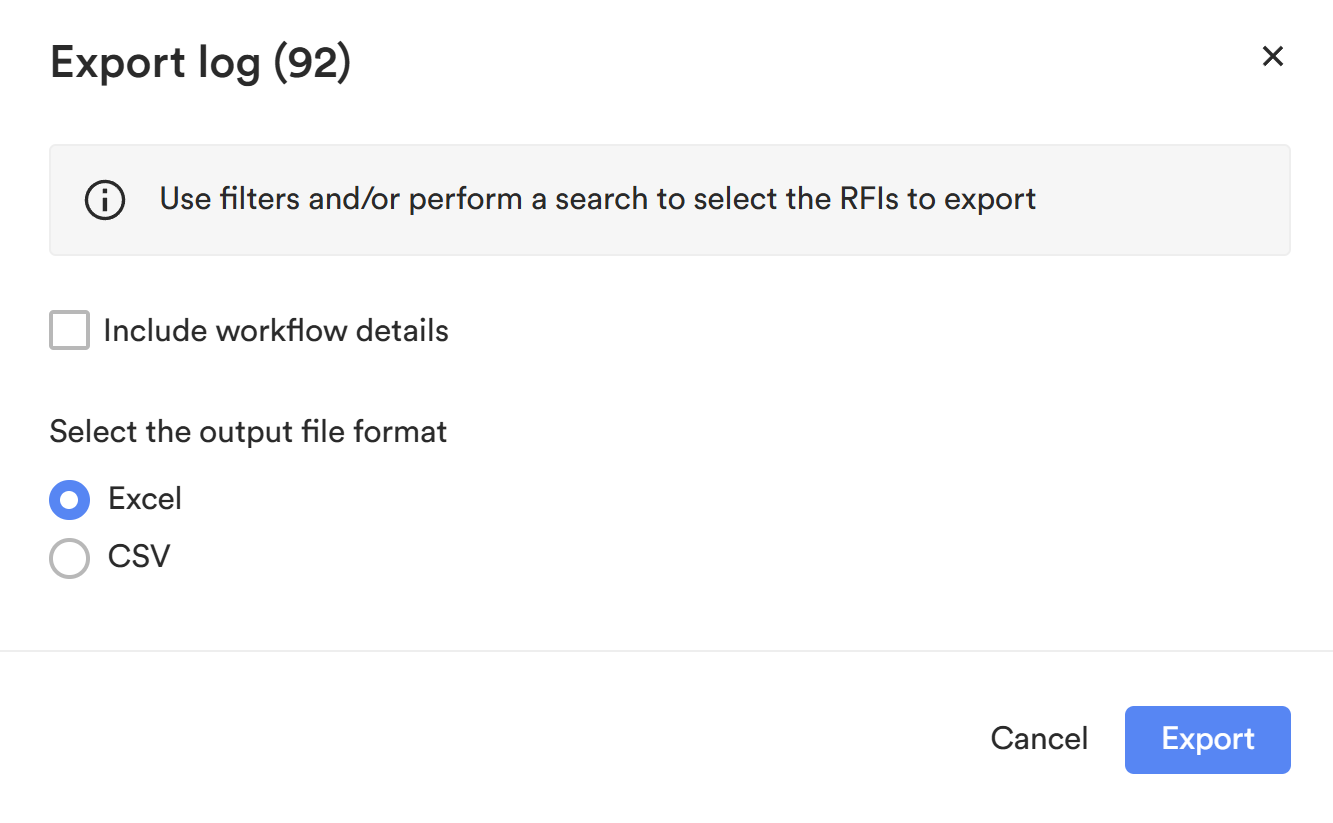Click the info icon before the RFIs message
1333x823 pixels.
[104, 199]
